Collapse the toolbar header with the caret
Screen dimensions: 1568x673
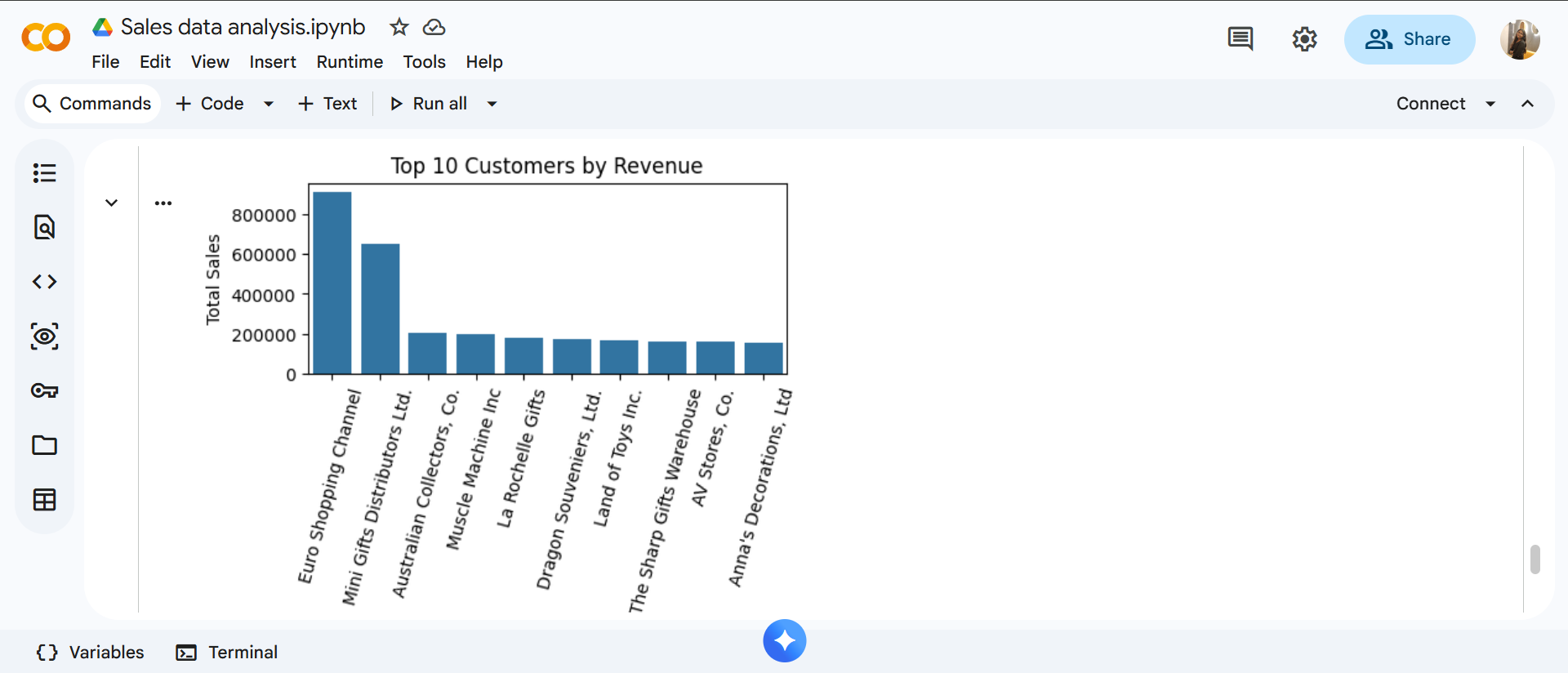pos(1527,104)
